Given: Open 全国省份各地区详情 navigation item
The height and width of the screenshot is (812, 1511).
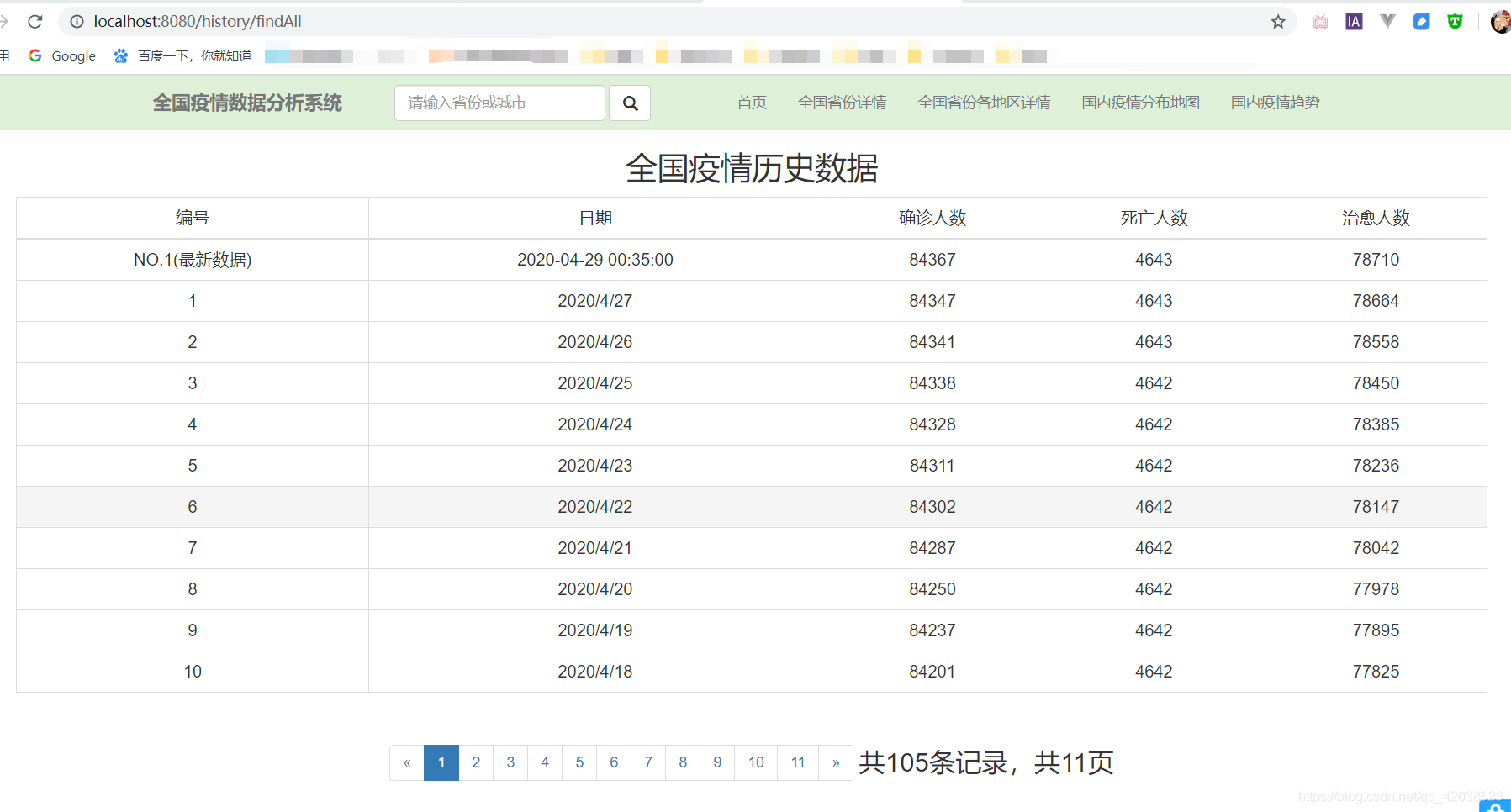Looking at the screenshot, I should [984, 103].
